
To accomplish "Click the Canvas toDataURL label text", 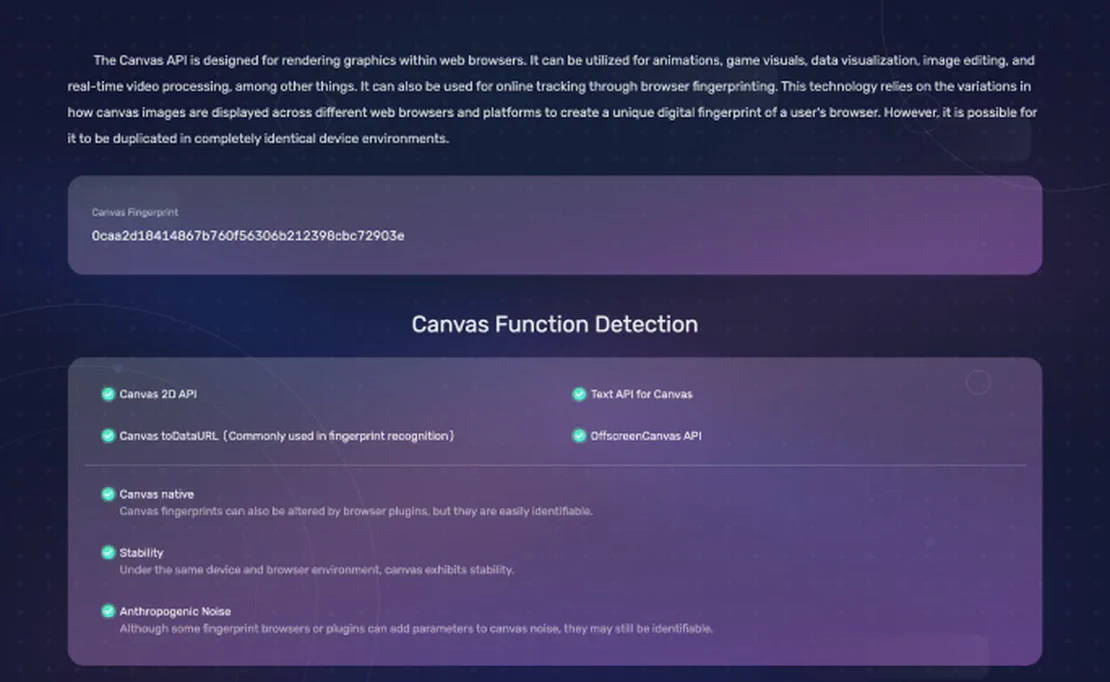I will tap(286, 436).
